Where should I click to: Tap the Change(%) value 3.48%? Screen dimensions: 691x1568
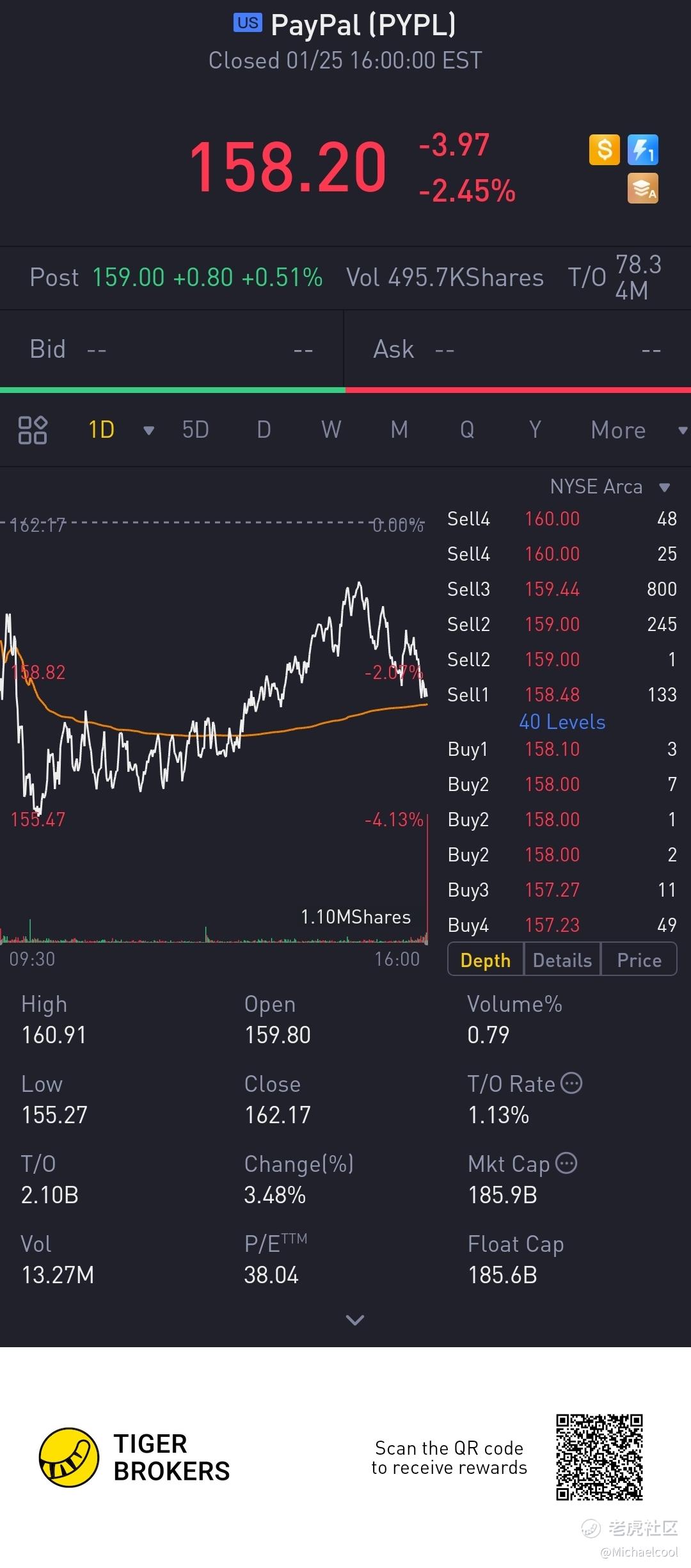[x=275, y=1195]
